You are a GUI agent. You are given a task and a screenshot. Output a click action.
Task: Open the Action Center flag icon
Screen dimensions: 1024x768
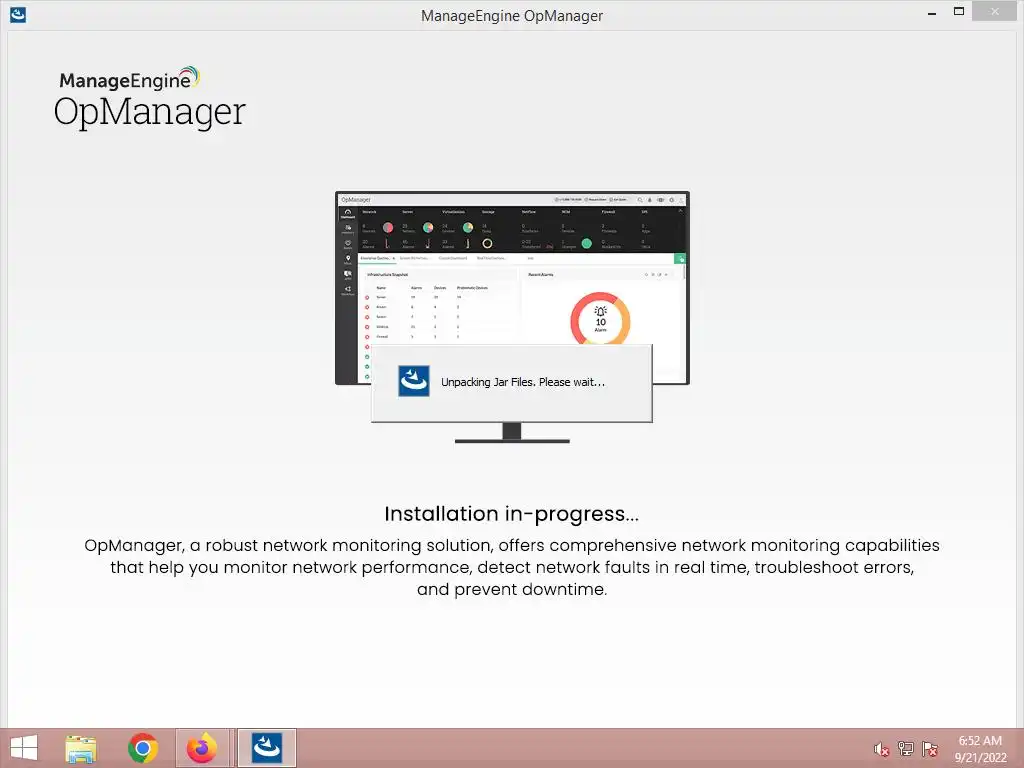point(930,749)
